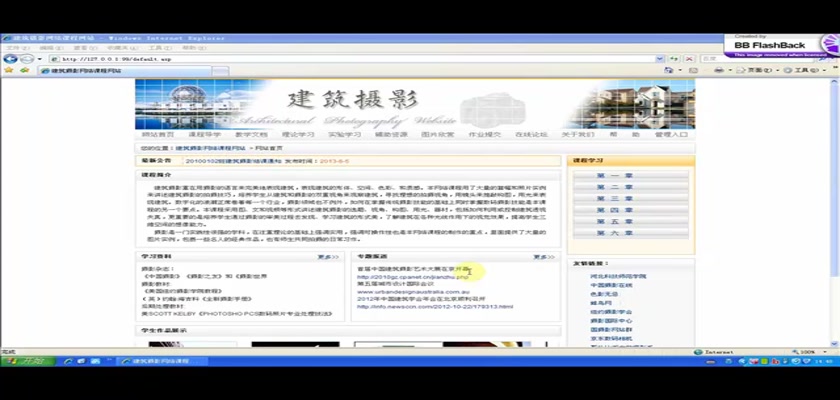
Task: Open 第四章 in course study panel
Action: (631, 210)
